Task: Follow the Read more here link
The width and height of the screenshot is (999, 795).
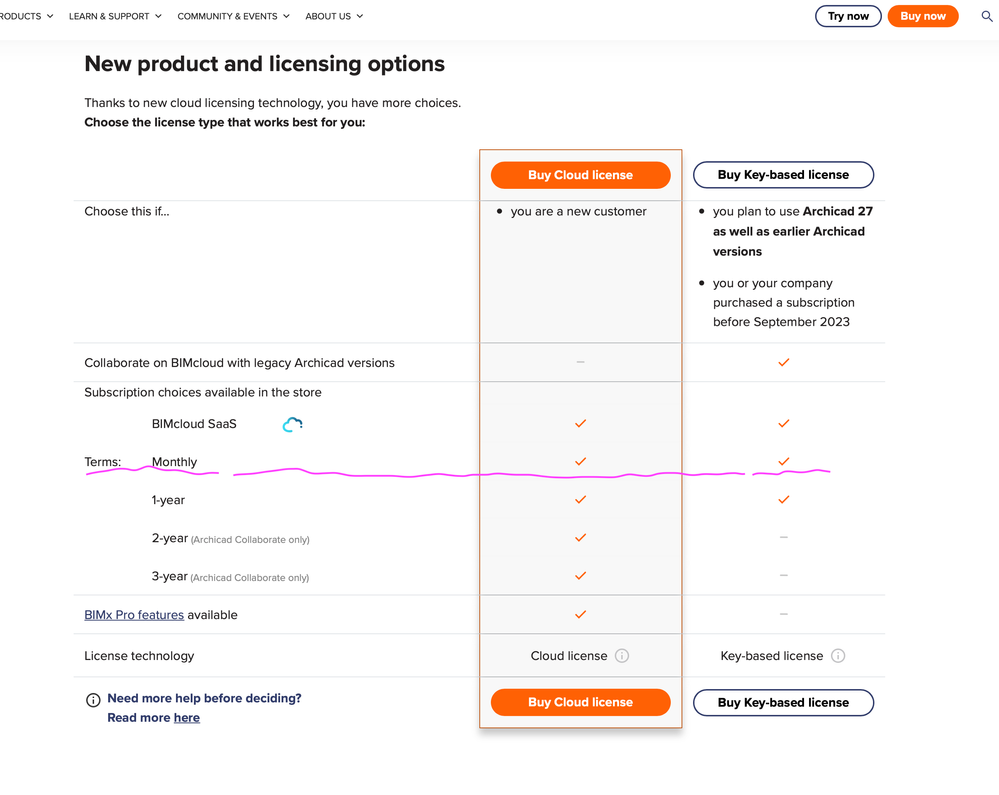Action: coord(187,718)
